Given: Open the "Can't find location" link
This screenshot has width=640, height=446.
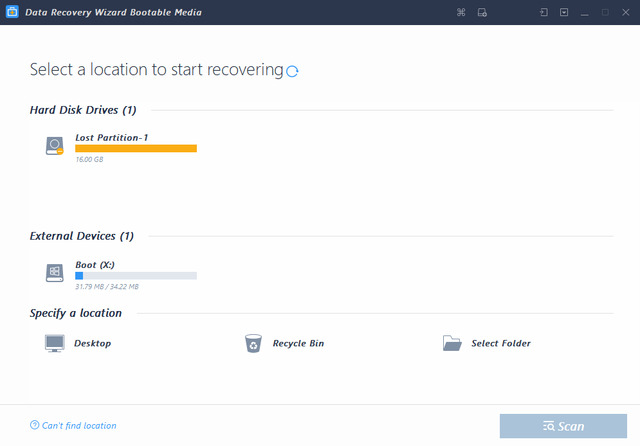Looking at the screenshot, I should (x=79, y=425).
